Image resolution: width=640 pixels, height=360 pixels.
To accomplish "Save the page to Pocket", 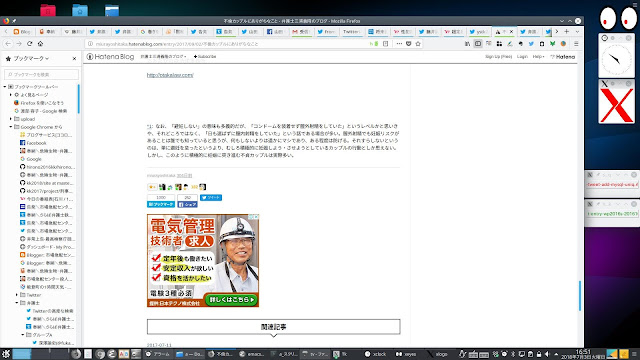I will click(409, 44).
